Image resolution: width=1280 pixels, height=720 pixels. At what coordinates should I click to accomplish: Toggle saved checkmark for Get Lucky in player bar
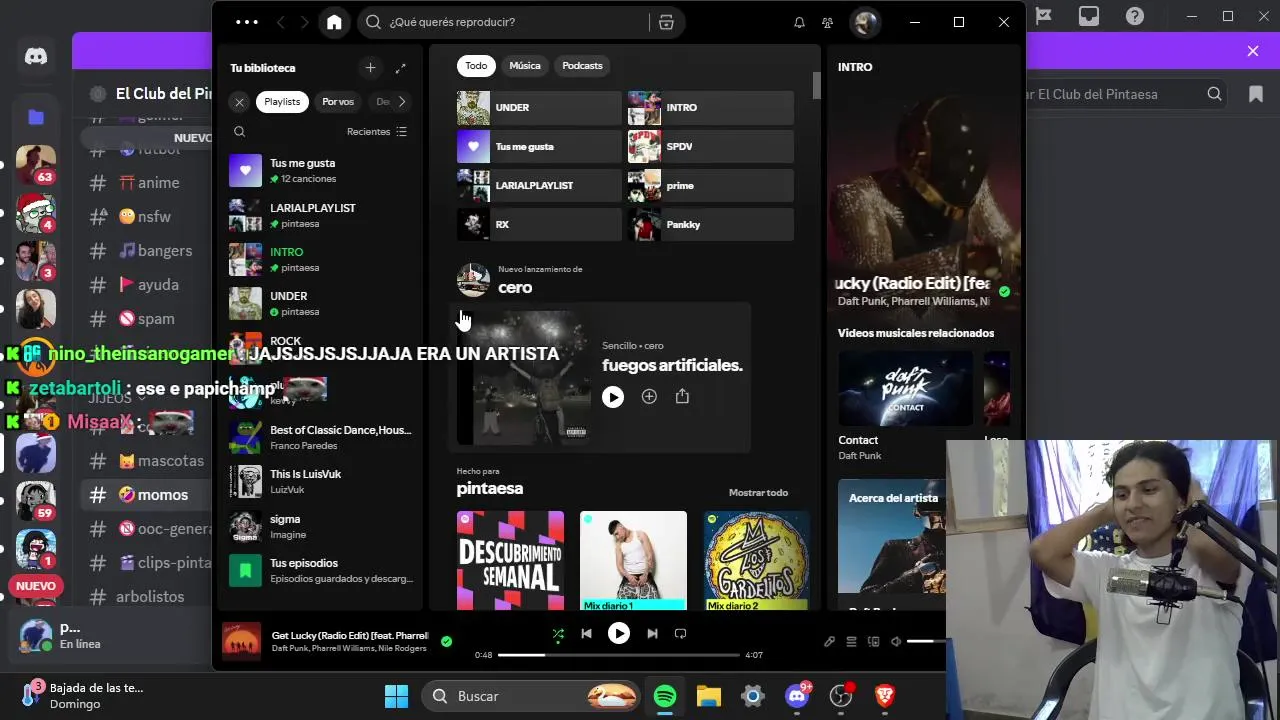click(x=446, y=641)
